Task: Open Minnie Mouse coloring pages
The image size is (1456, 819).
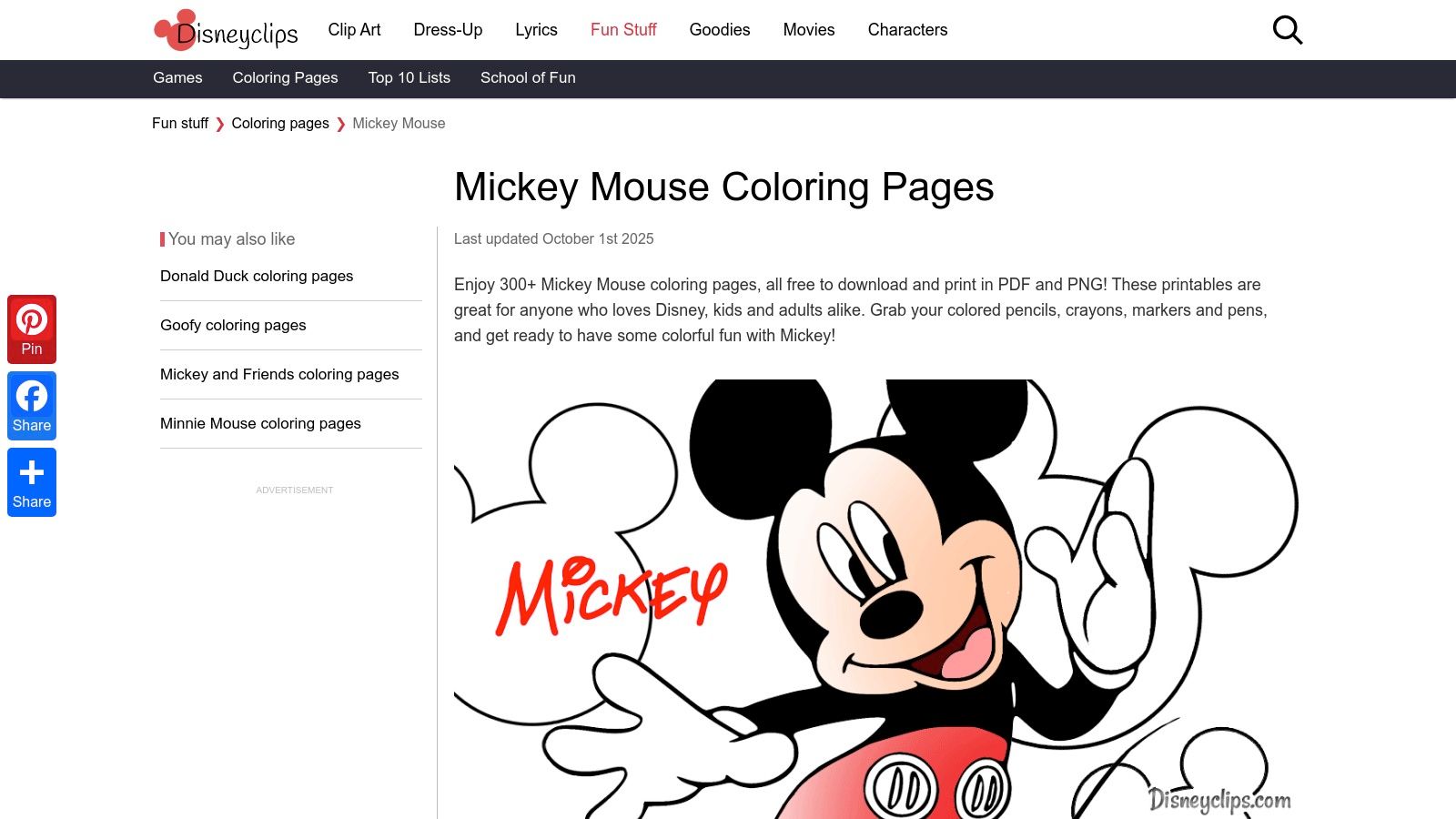Action: tap(260, 423)
